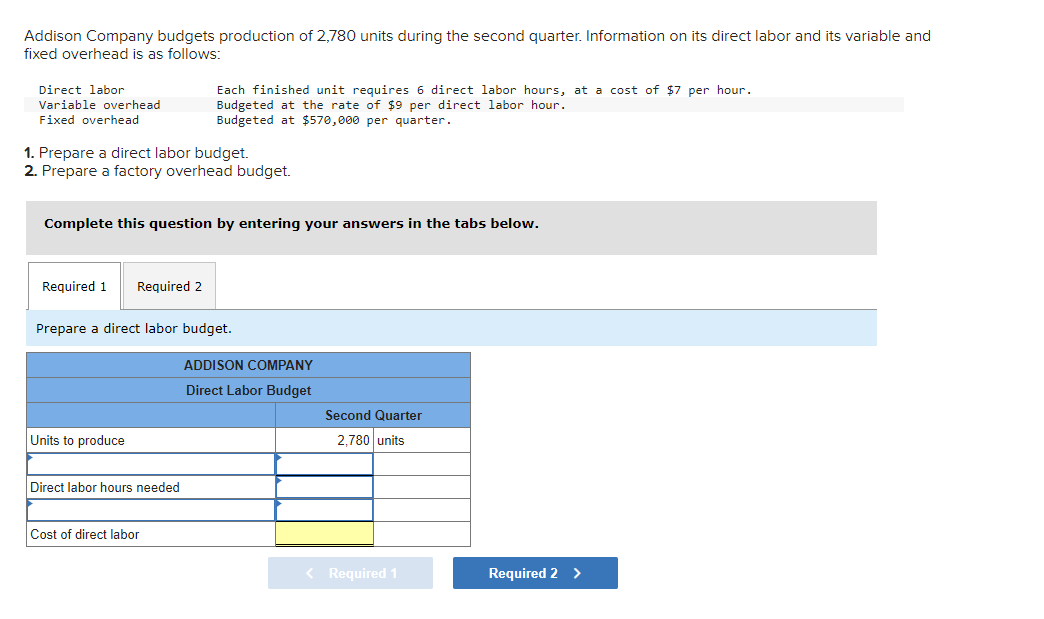Click the units label beside 2,780
Viewport: 1044px width, 619px height.
click(391, 440)
